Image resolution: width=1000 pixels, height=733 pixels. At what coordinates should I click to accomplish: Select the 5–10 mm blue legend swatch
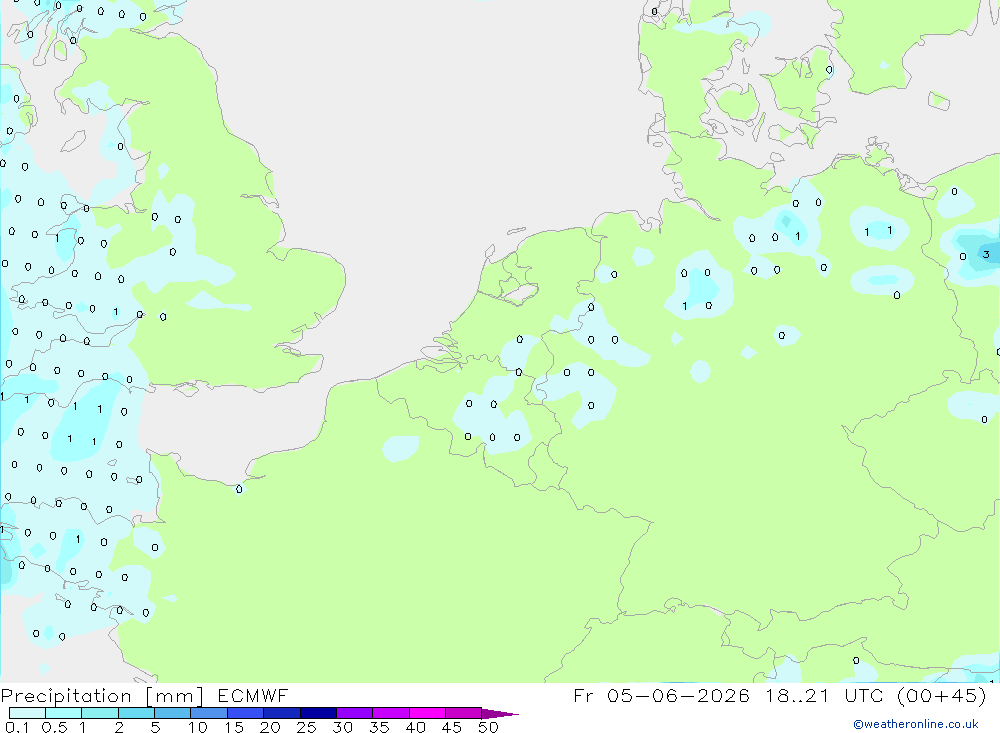[173, 713]
